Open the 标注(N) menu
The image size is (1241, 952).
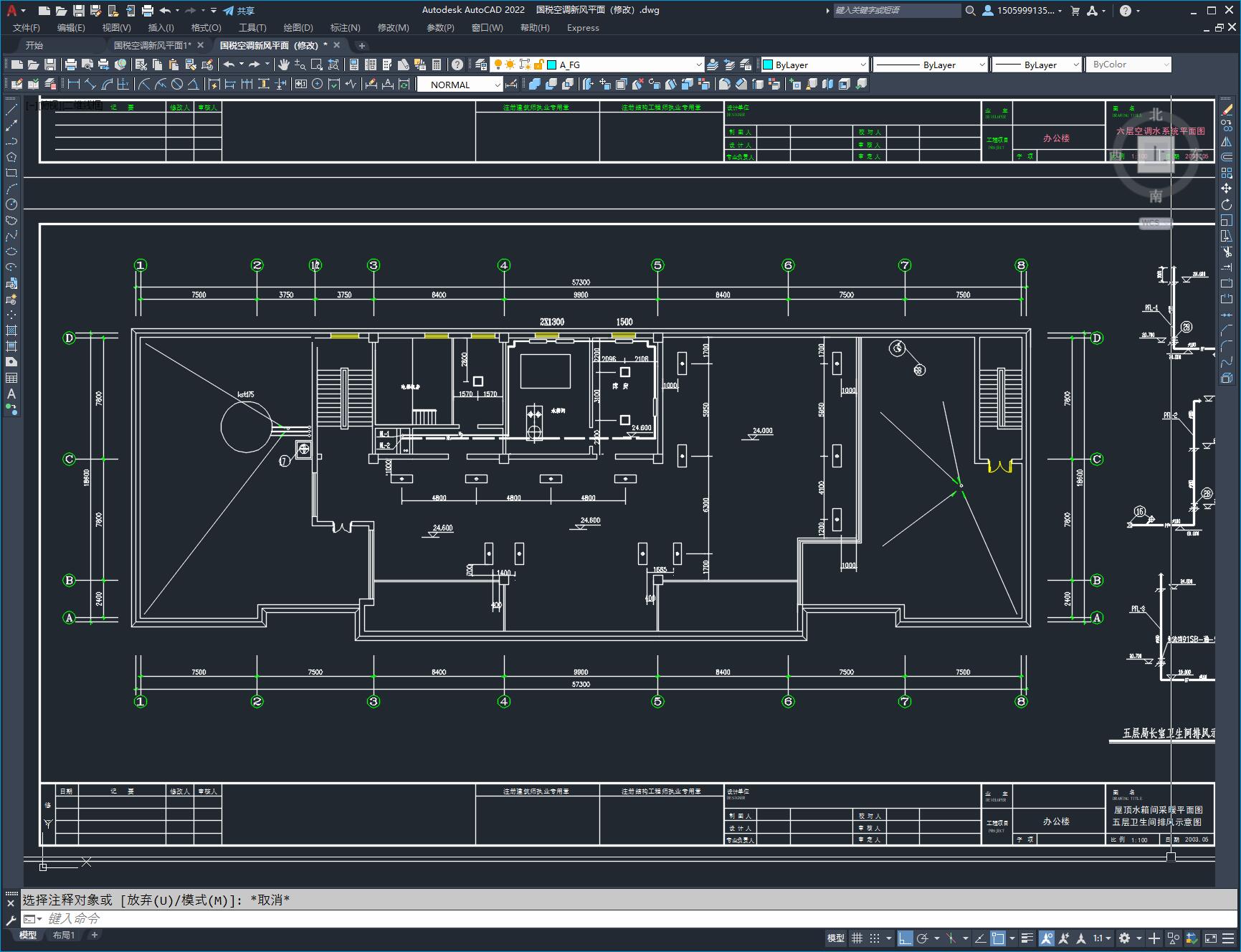(x=345, y=28)
